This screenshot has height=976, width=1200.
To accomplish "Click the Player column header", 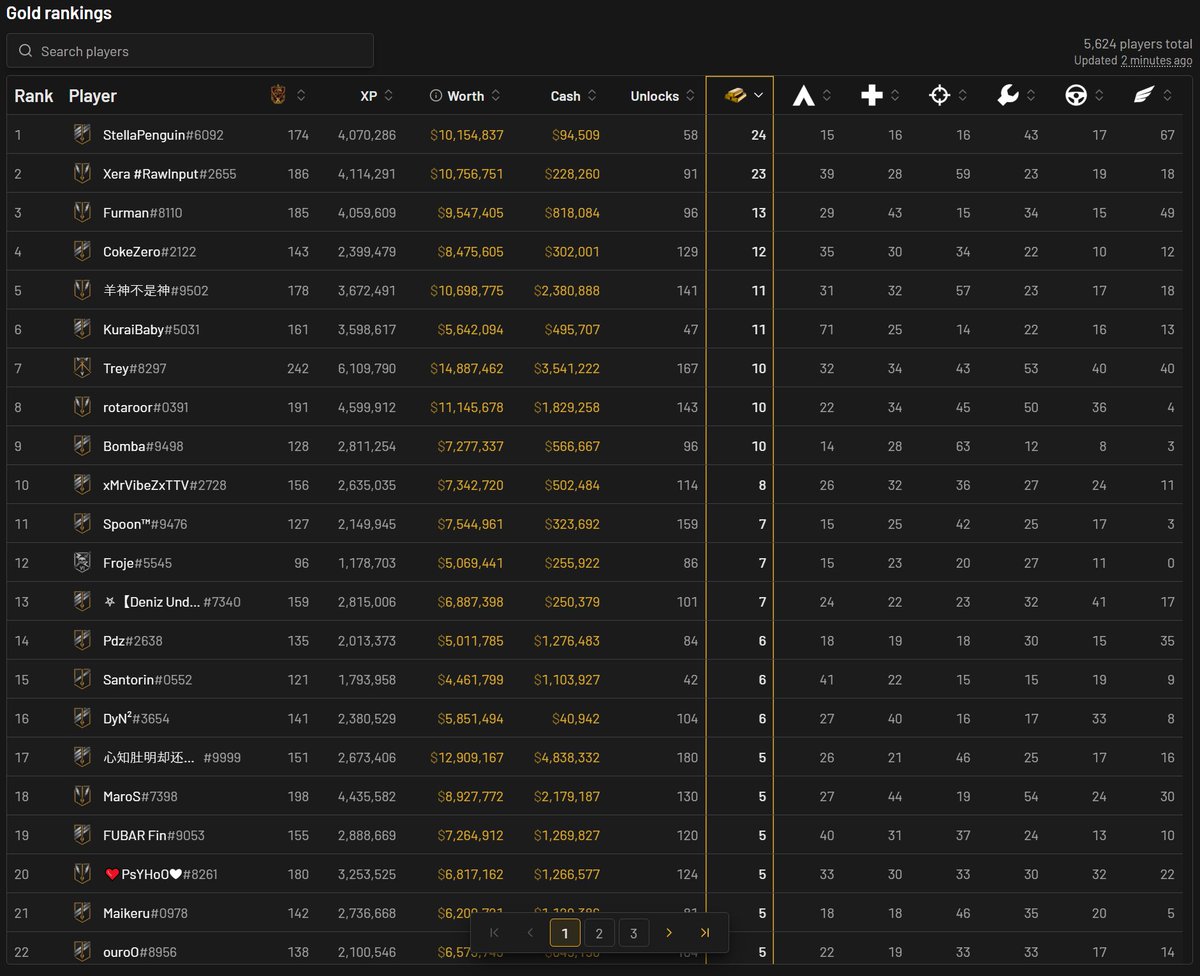I will click(x=93, y=96).
